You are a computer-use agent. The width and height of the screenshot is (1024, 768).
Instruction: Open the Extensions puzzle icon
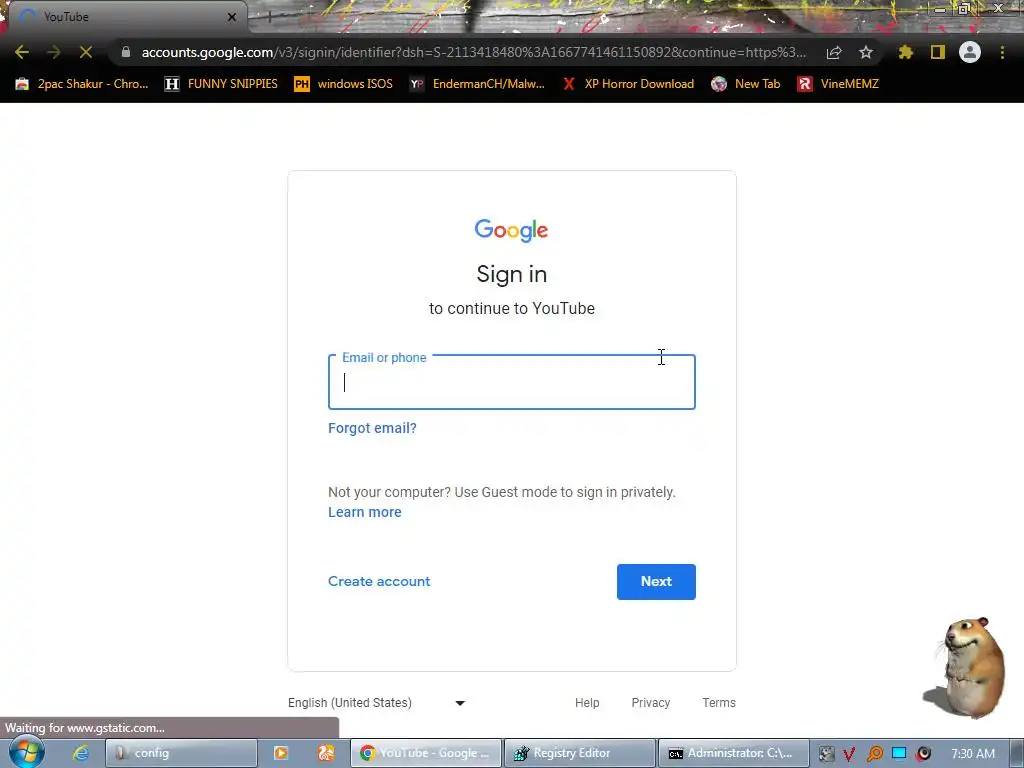pyautogui.click(x=906, y=52)
